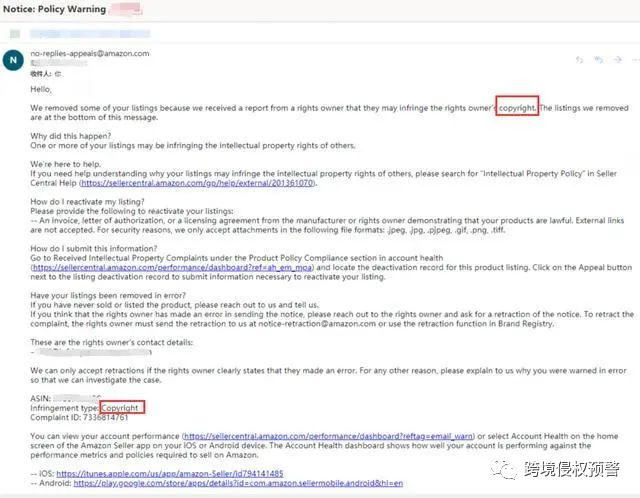
Task: Click the sender avatar with letter N
Action: coord(13,60)
